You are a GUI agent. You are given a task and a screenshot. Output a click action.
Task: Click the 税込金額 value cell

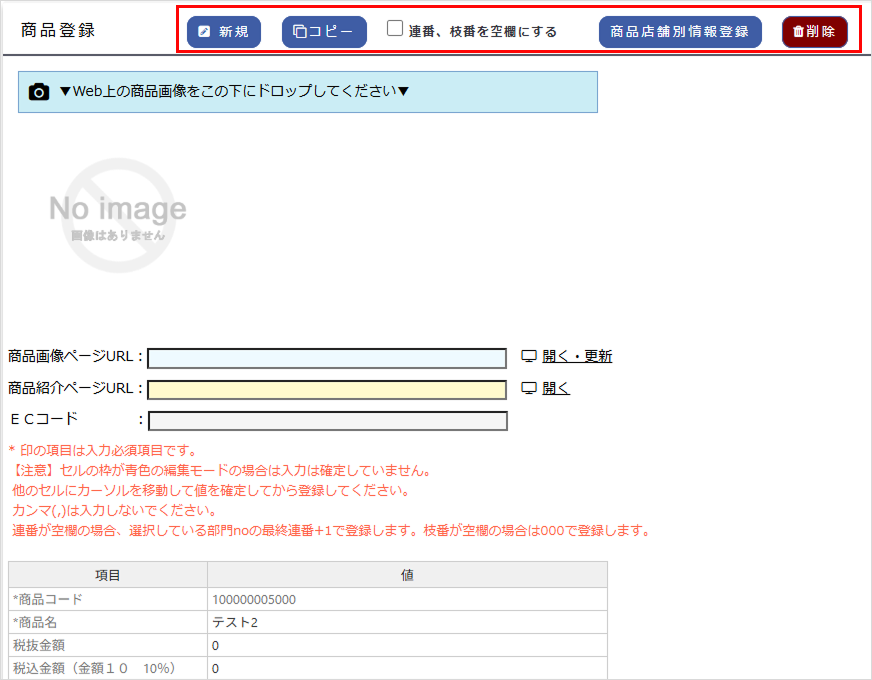(407, 668)
